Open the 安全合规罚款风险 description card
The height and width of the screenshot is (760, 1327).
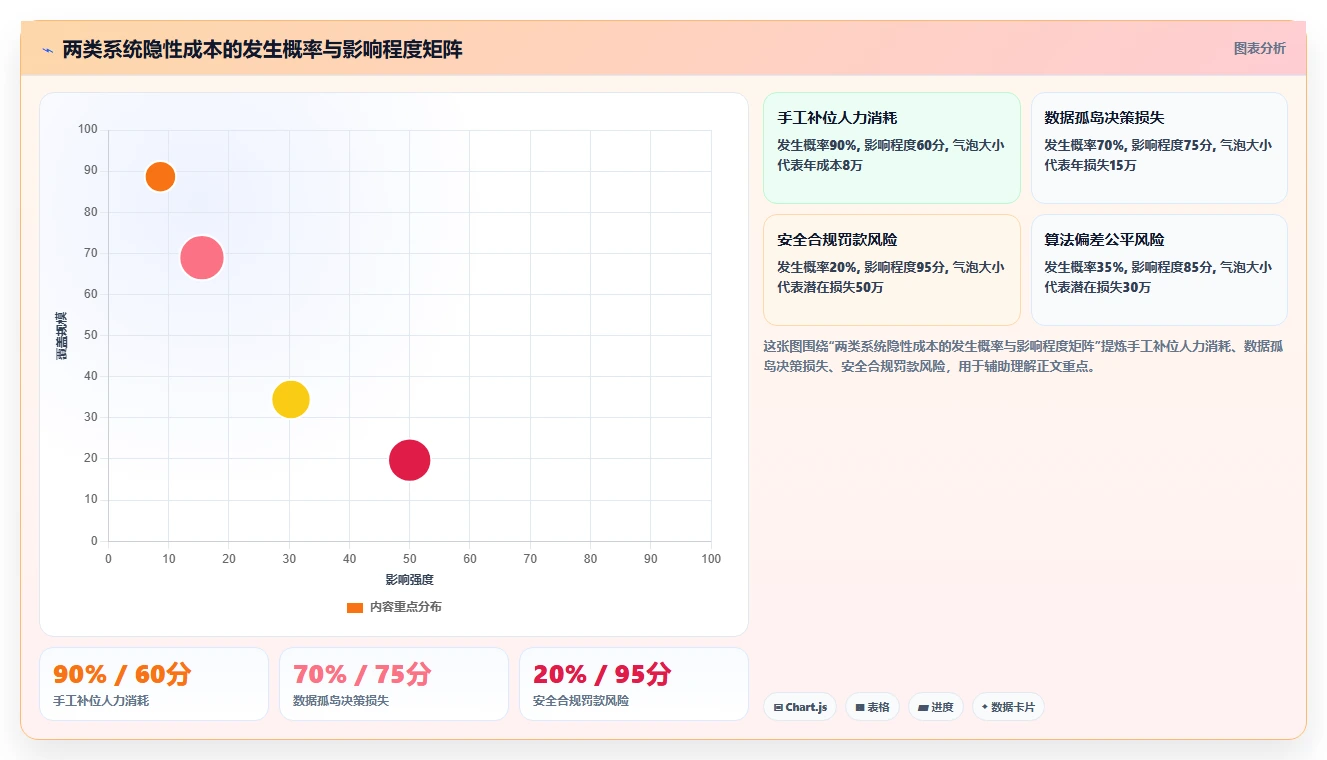tap(891, 270)
